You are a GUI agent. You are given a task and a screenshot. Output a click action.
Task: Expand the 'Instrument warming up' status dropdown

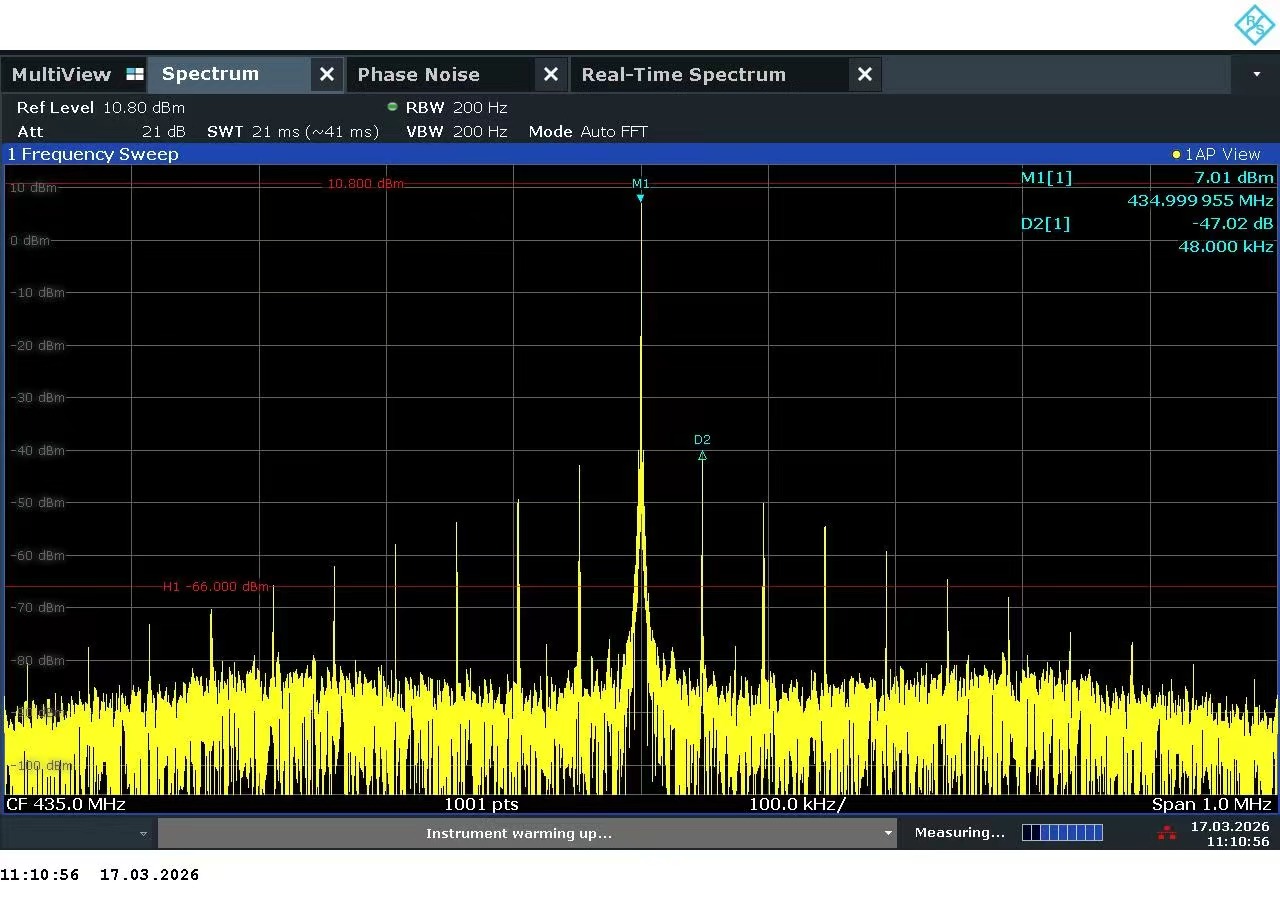click(887, 833)
